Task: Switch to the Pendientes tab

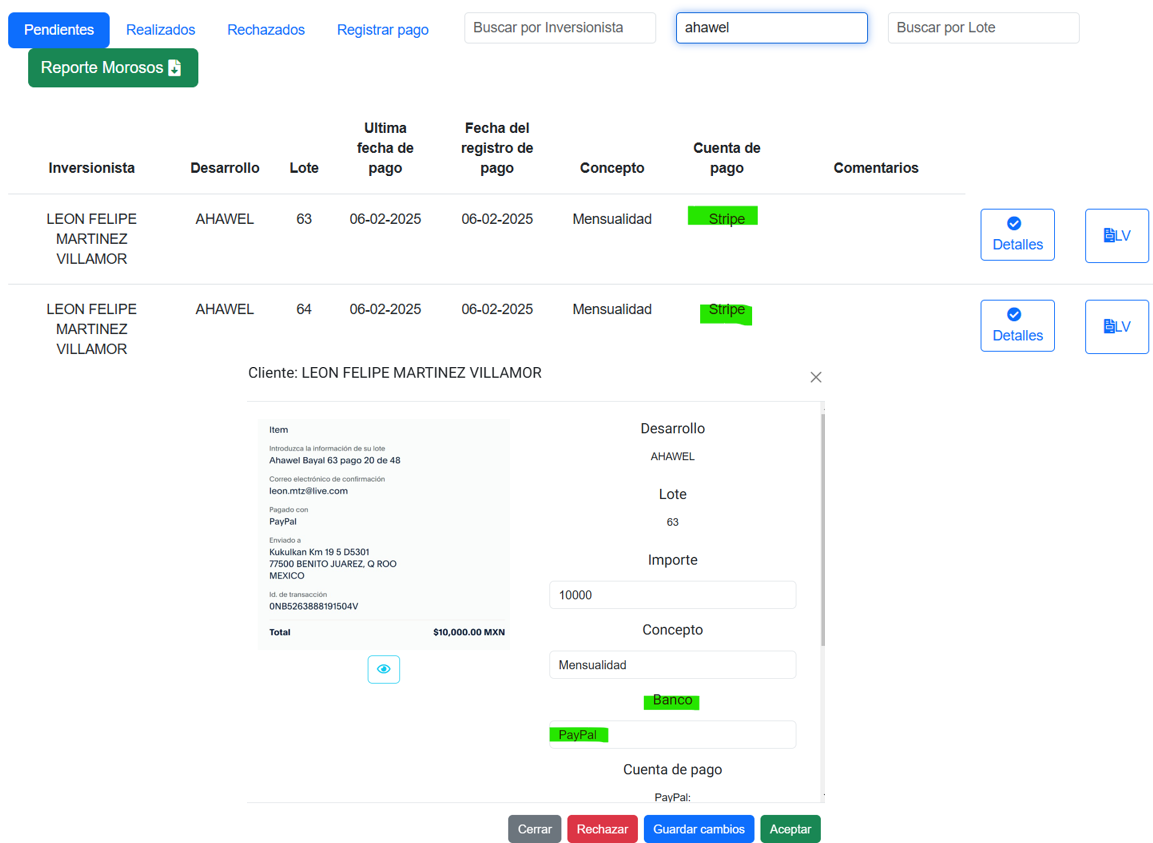Action: coord(59,30)
